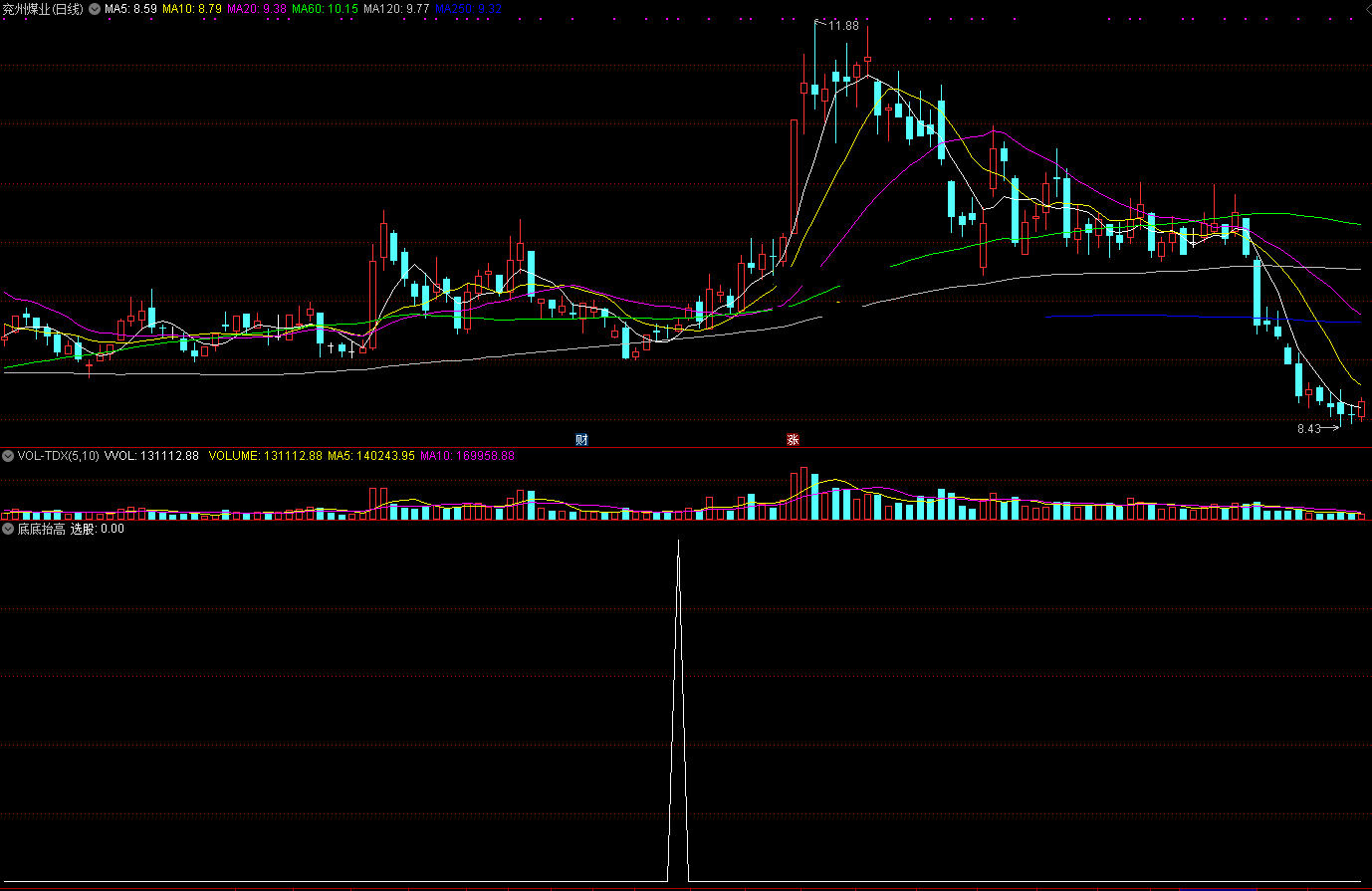
Task: Click the 兖州煤业(日线) chart title
Action: pos(43,9)
